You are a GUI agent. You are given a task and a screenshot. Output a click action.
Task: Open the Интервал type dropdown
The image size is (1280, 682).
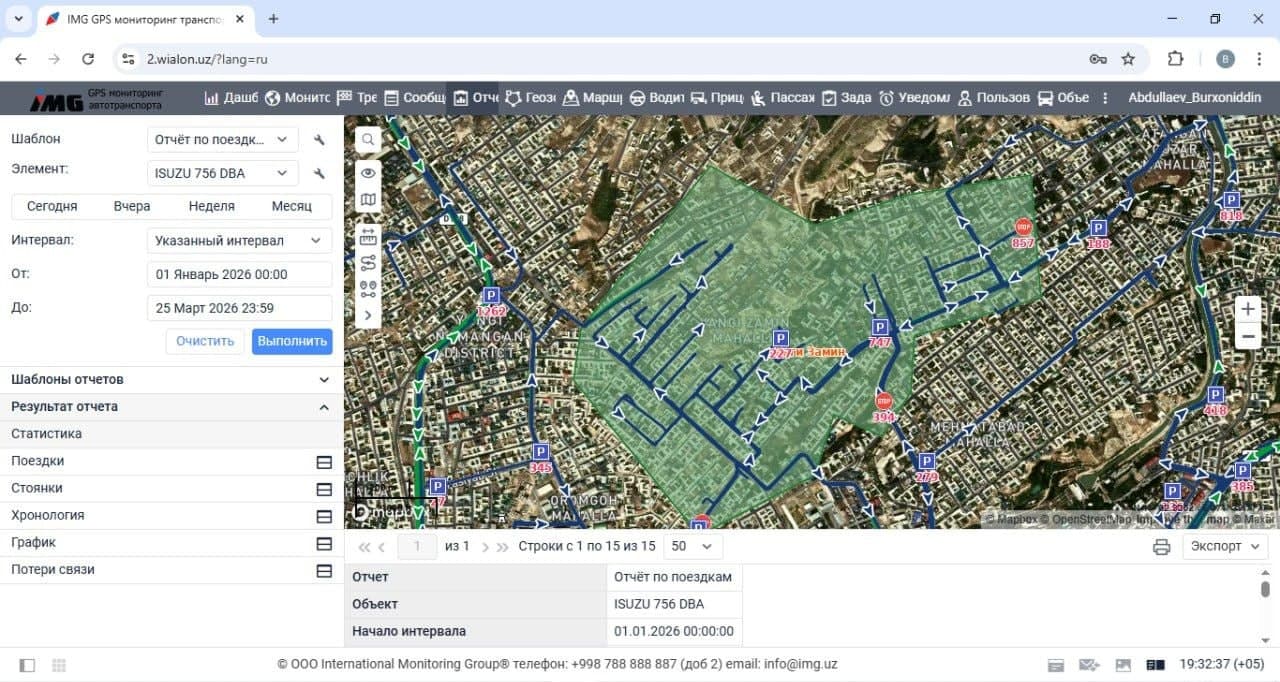click(x=239, y=241)
